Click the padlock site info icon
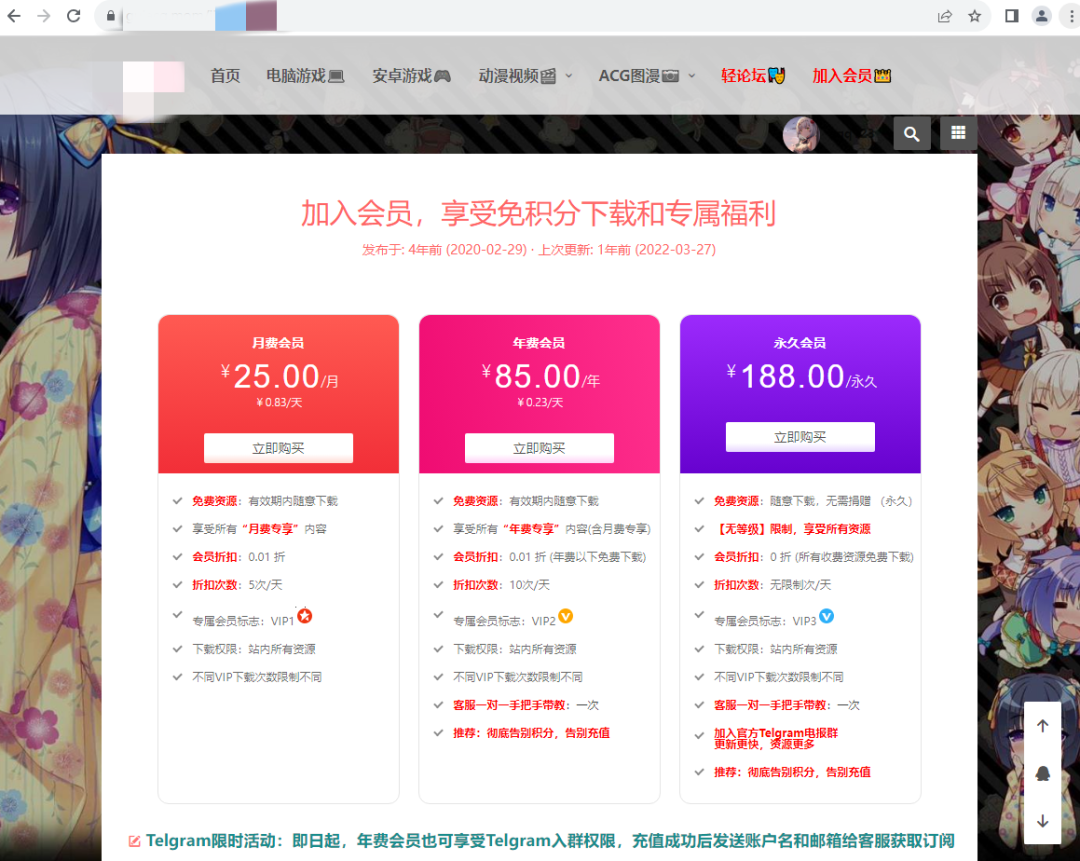 tap(110, 15)
